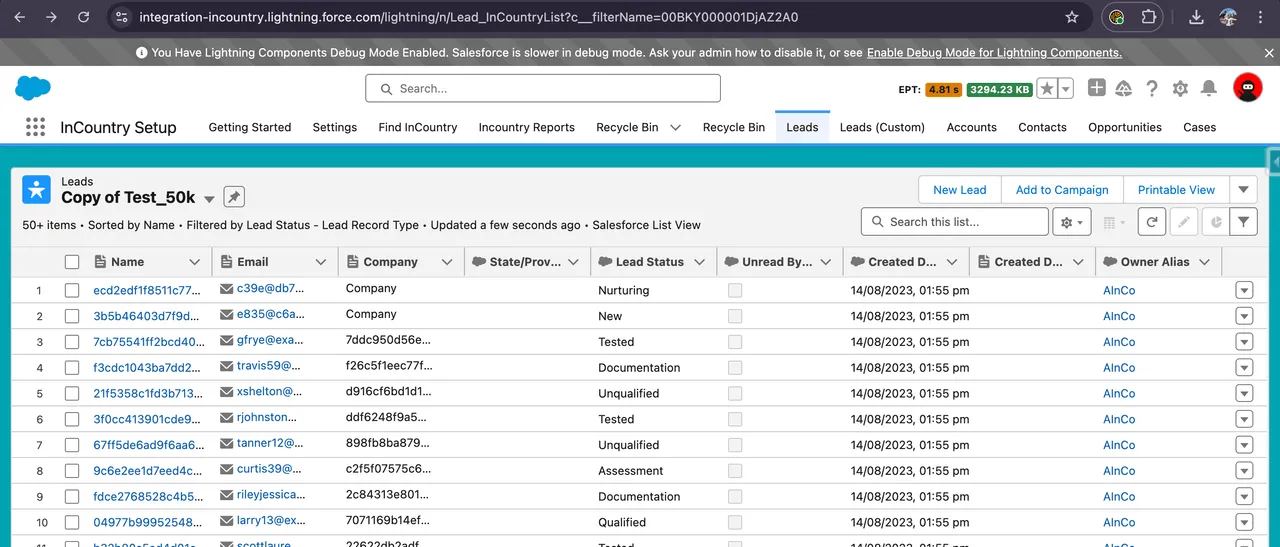Open the list view picker dropdown arrow
The height and width of the screenshot is (547, 1280).
(x=209, y=199)
